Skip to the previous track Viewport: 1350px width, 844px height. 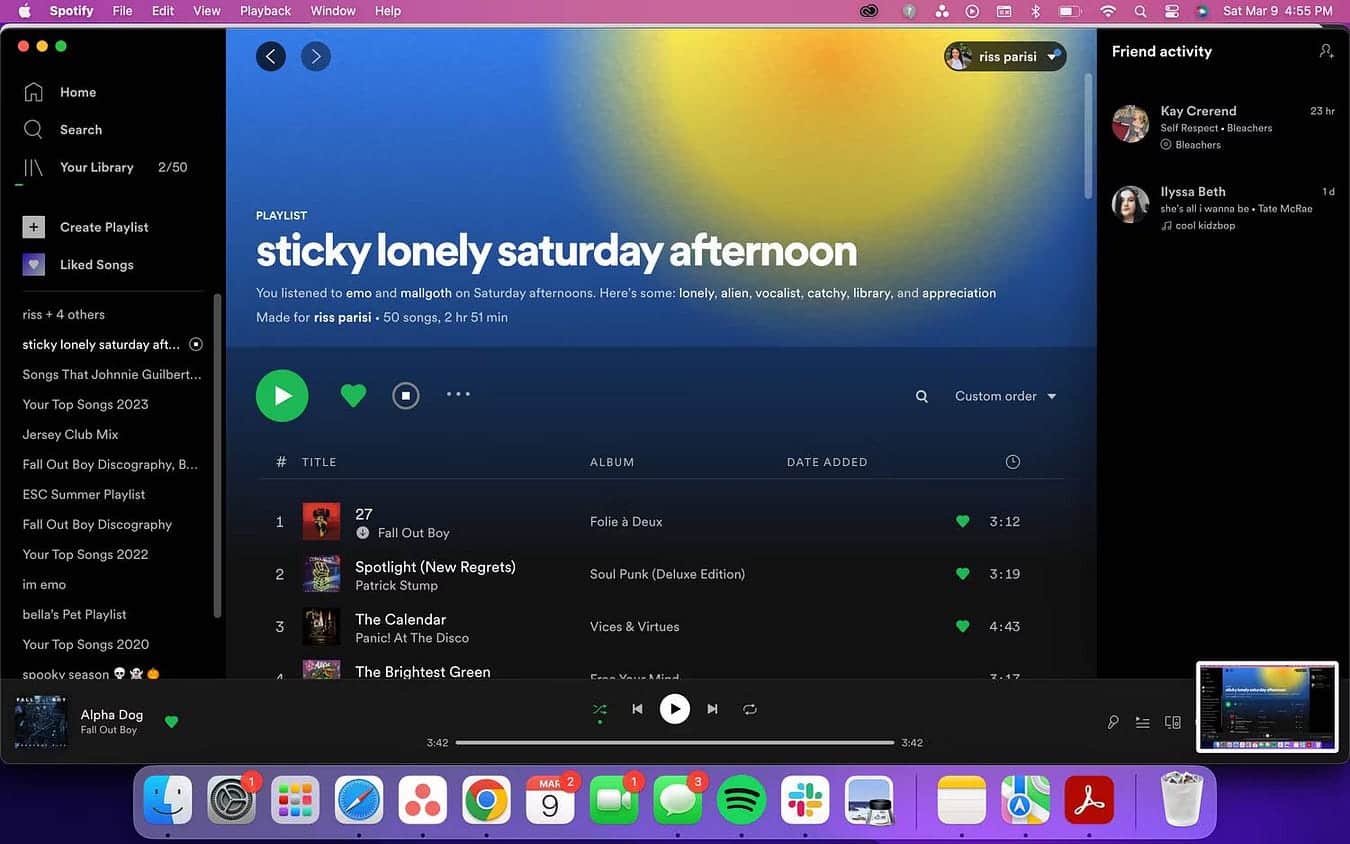[637, 709]
